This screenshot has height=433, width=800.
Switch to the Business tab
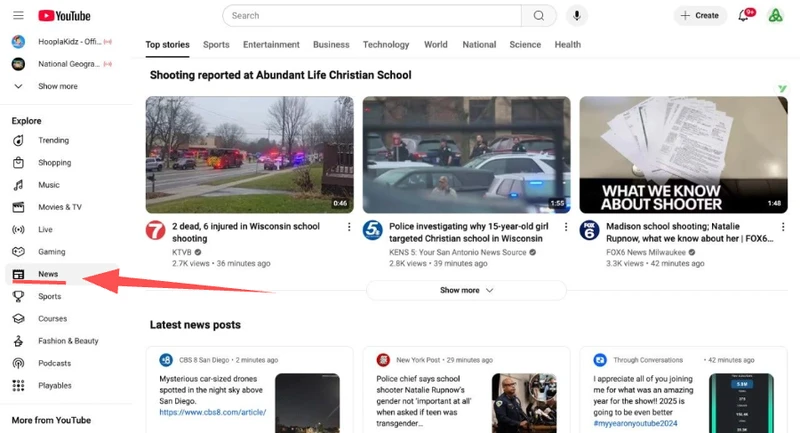click(x=331, y=45)
